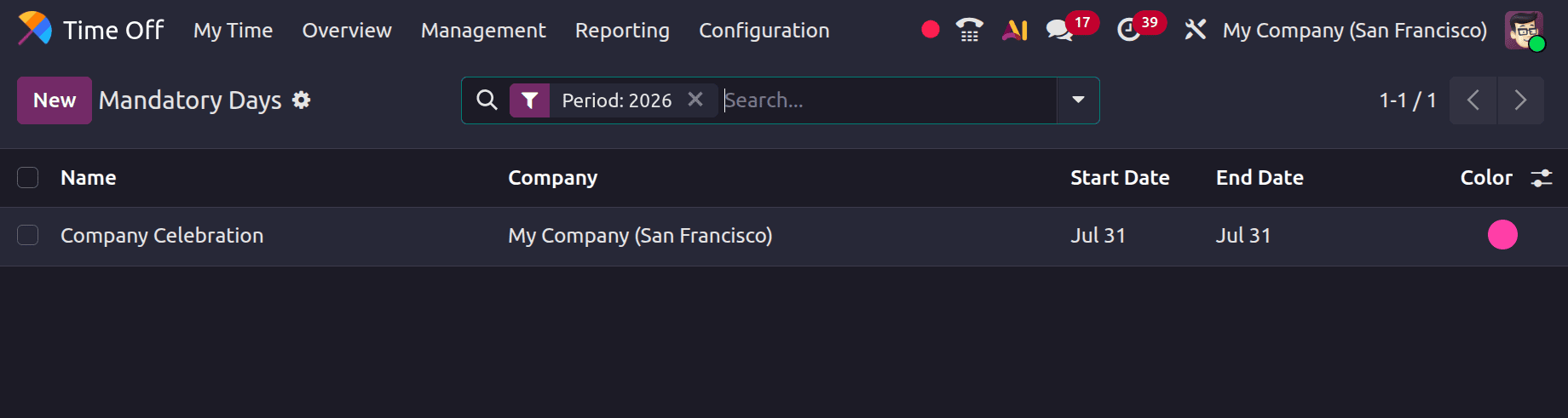Click the red recording indicator icon
The image size is (1568, 418).
[x=931, y=30]
